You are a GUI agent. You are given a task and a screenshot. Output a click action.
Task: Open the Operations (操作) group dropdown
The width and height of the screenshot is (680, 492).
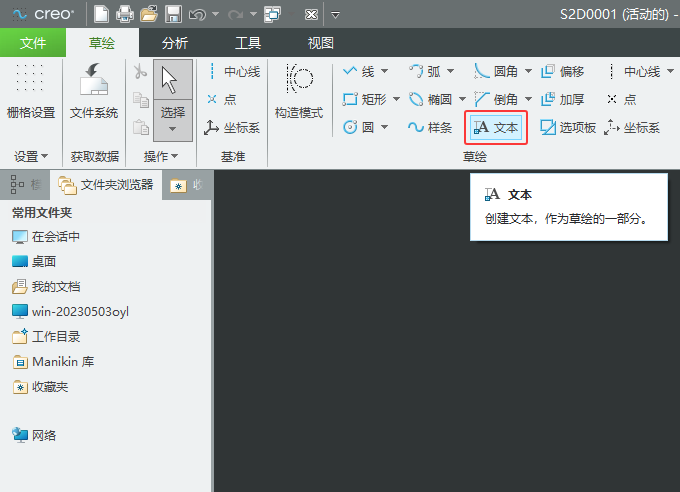pos(161,156)
